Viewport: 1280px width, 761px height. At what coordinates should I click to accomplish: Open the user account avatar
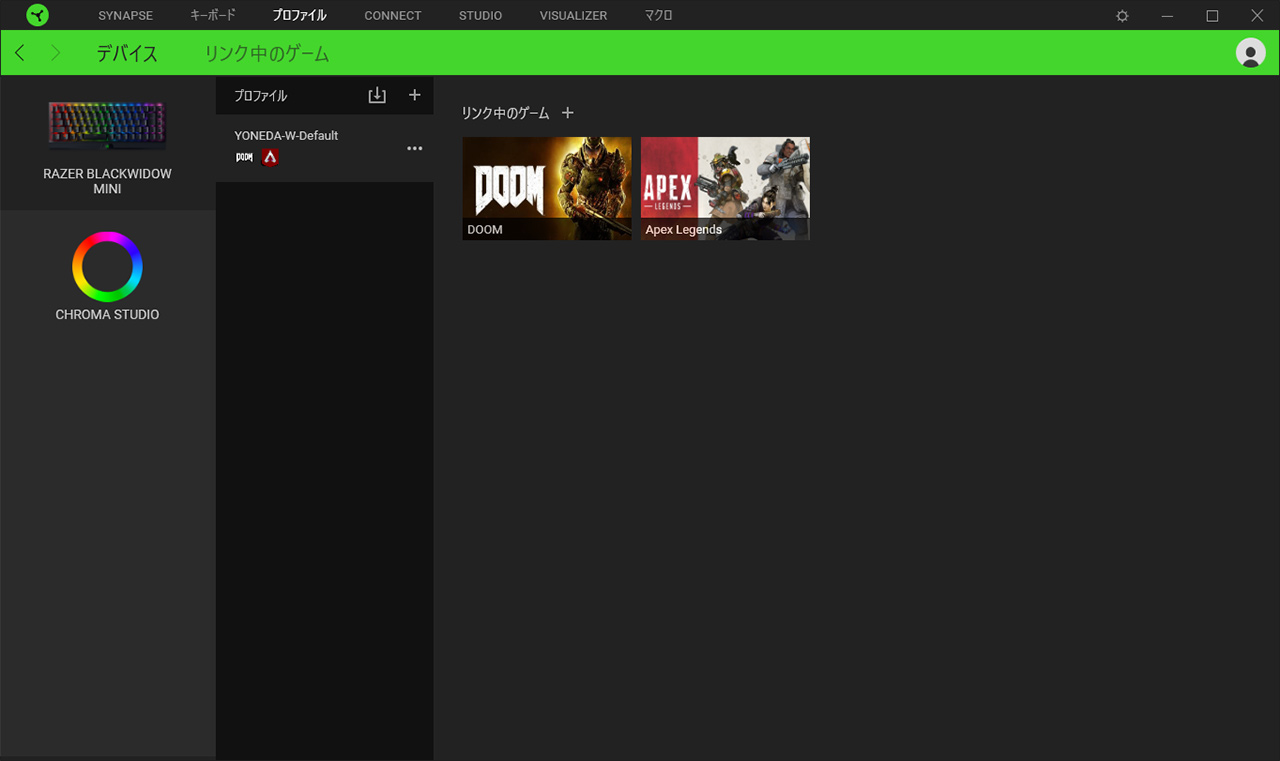(x=1251, y=53)
